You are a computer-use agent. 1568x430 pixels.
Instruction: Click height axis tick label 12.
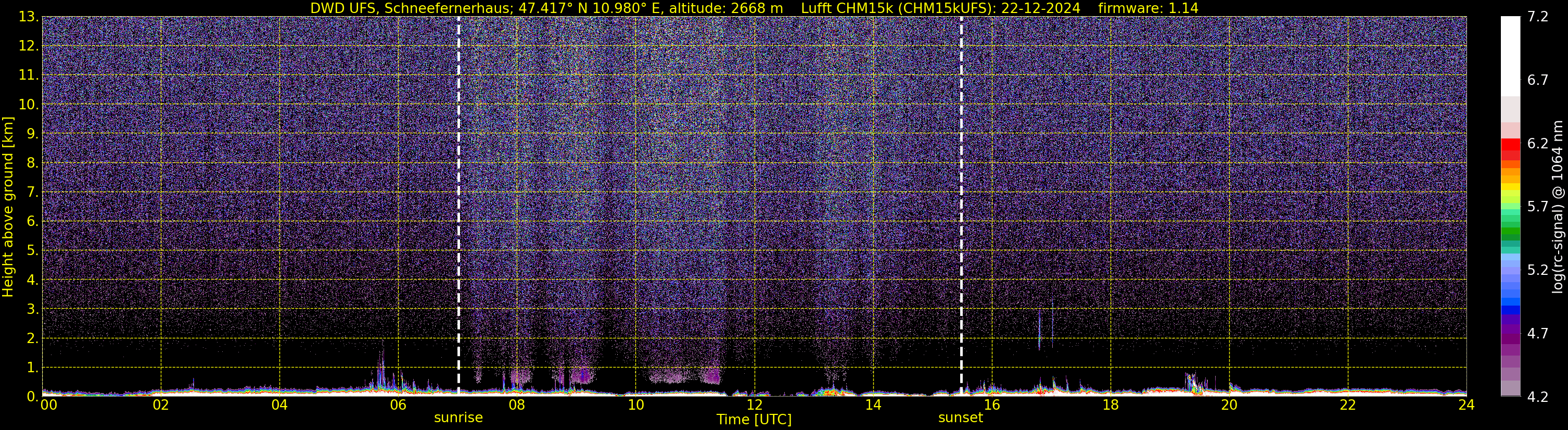click(28, 46)
